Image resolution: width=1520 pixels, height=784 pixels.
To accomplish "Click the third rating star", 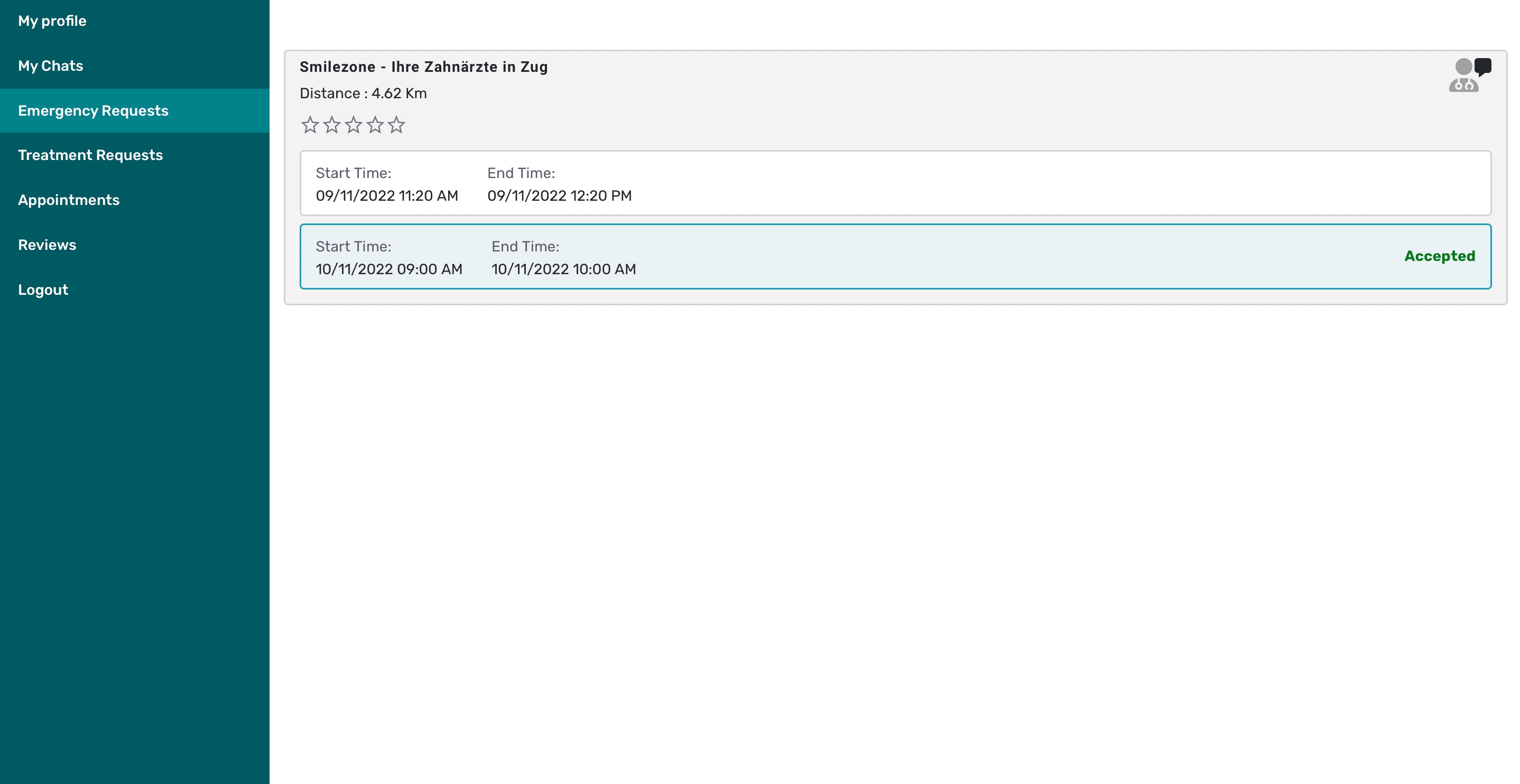I will point(354,125).
